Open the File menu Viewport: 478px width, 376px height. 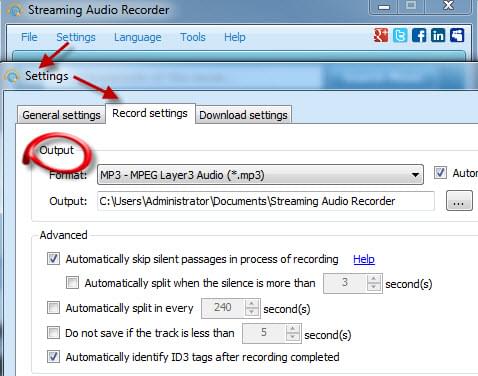tap(29, 37)
